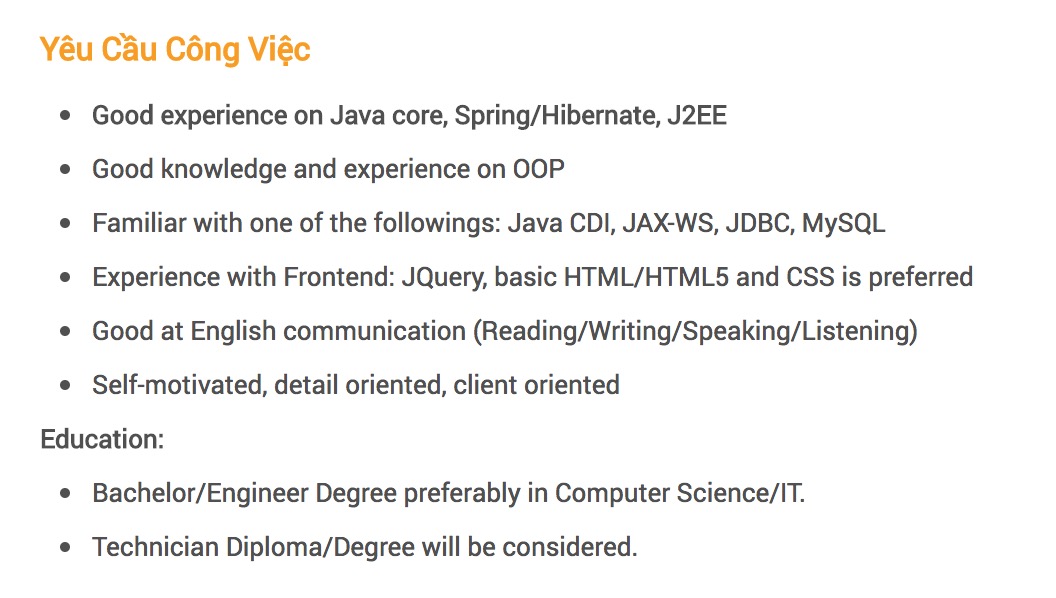Click the "(Reading/Writing/Speaking/Listening)" parenthetical text

(x=695, y=331)
